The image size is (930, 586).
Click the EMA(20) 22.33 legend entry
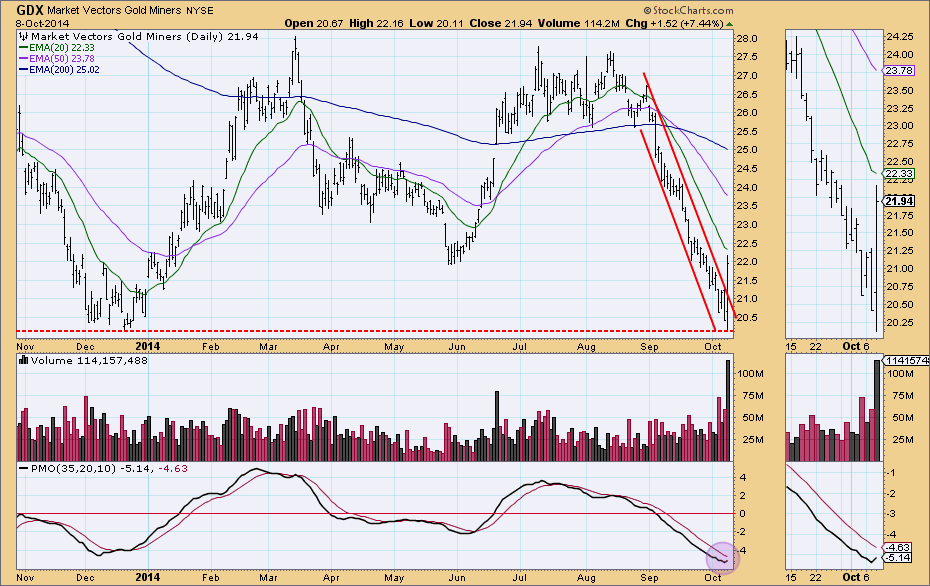[57, 47]
